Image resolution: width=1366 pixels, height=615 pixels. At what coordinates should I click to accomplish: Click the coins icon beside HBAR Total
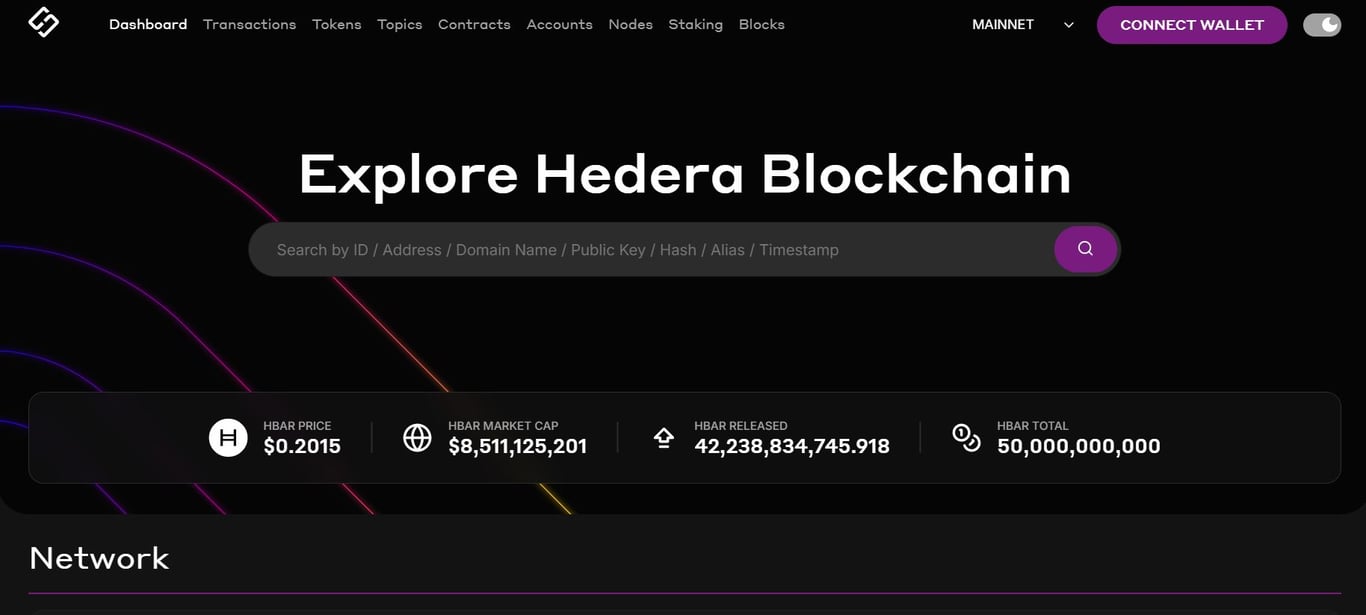pyautogui.click(x=966, y=436)
